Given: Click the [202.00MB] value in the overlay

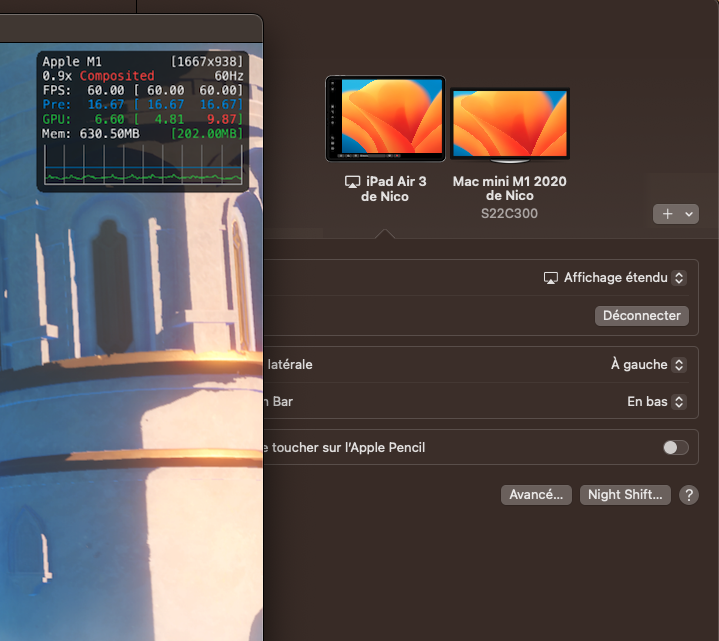Looking at the screenshot, I should [x=207, y=134].
